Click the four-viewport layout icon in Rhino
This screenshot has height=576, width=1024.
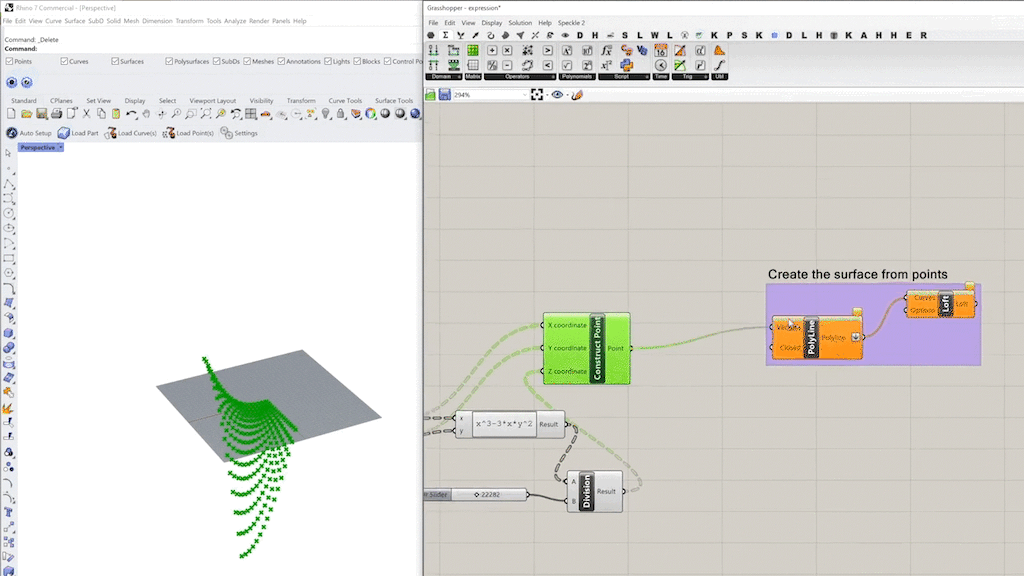tap(251, 114)
